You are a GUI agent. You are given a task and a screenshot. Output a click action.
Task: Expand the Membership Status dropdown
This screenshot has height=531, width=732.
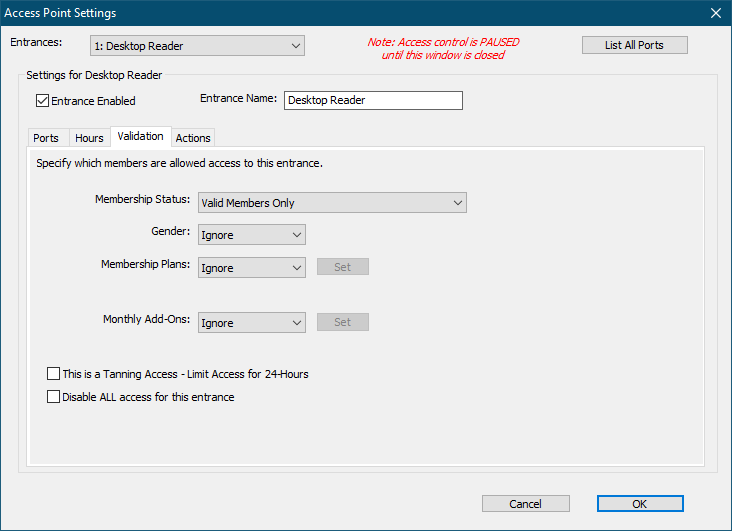coord(332,203)
